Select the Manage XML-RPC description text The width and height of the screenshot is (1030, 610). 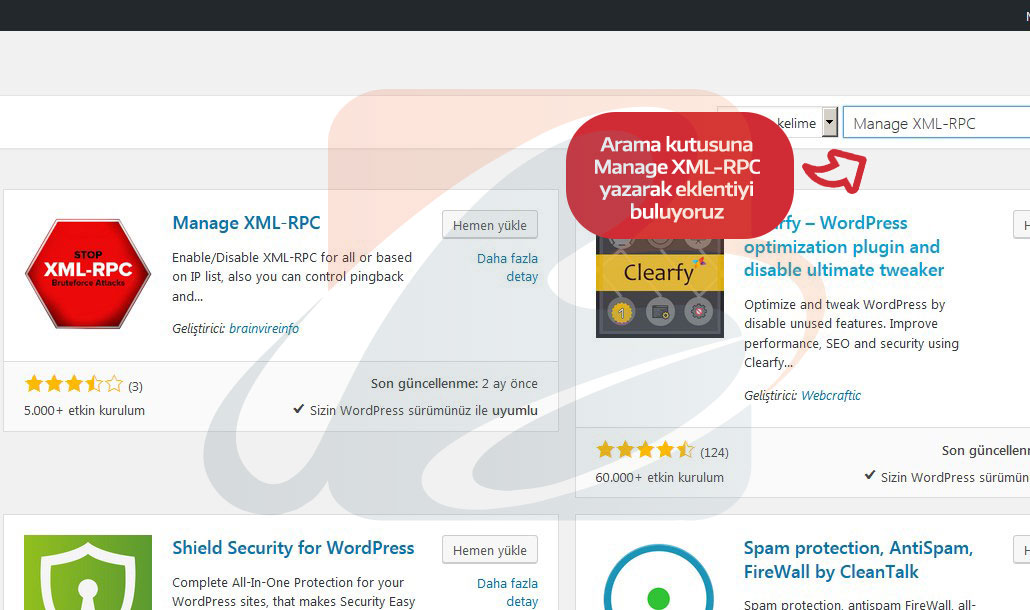[x=293, y=276]
